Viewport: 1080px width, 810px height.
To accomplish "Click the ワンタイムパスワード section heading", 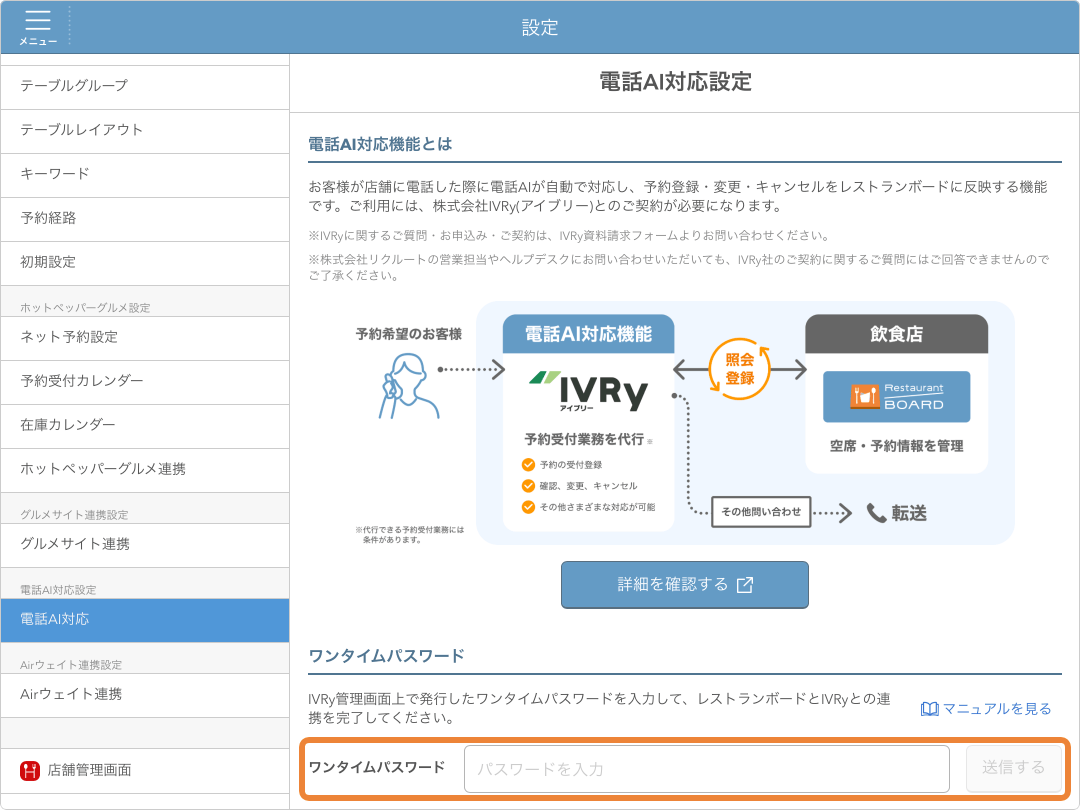I will pos(386,656).
